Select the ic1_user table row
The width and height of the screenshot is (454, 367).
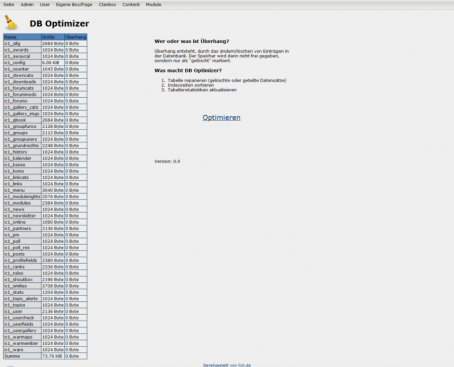tap(45, 311)
